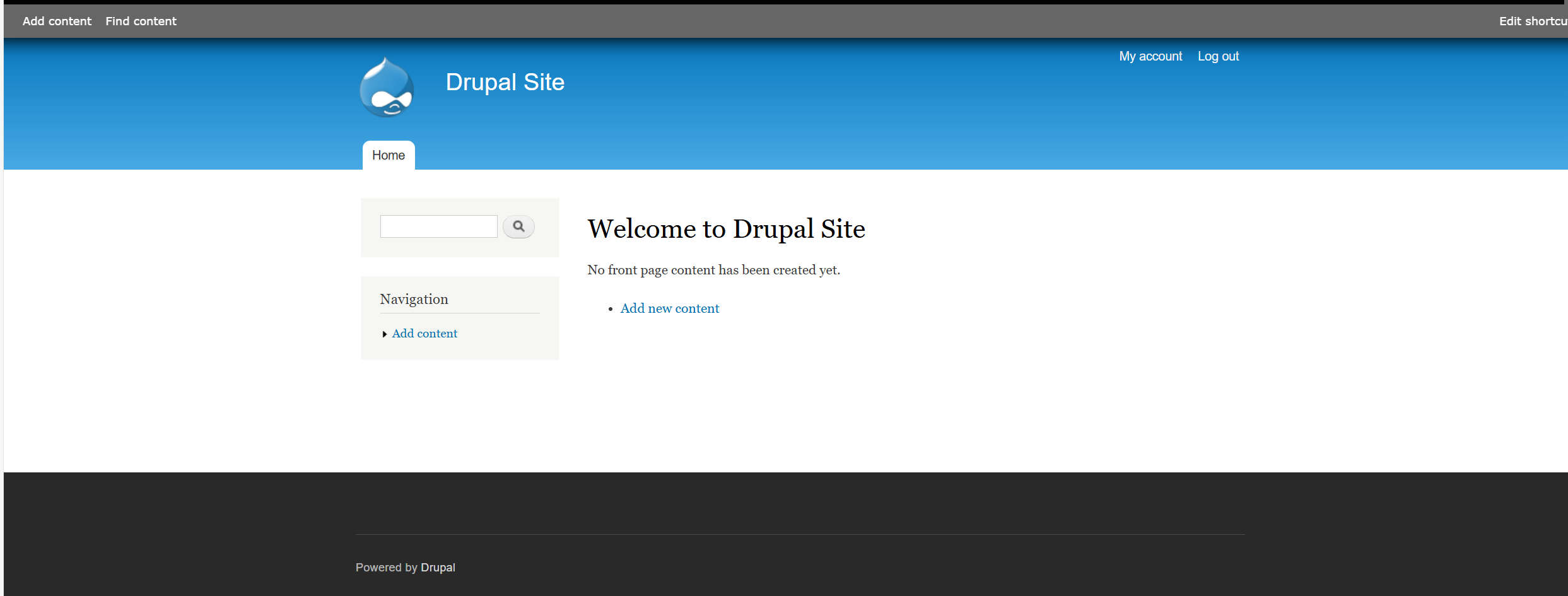Image resolution: width=1568 pixels, height=596 pixels.
Task: Click the Edit shortcuts link
Action: tap(1532, 21)
